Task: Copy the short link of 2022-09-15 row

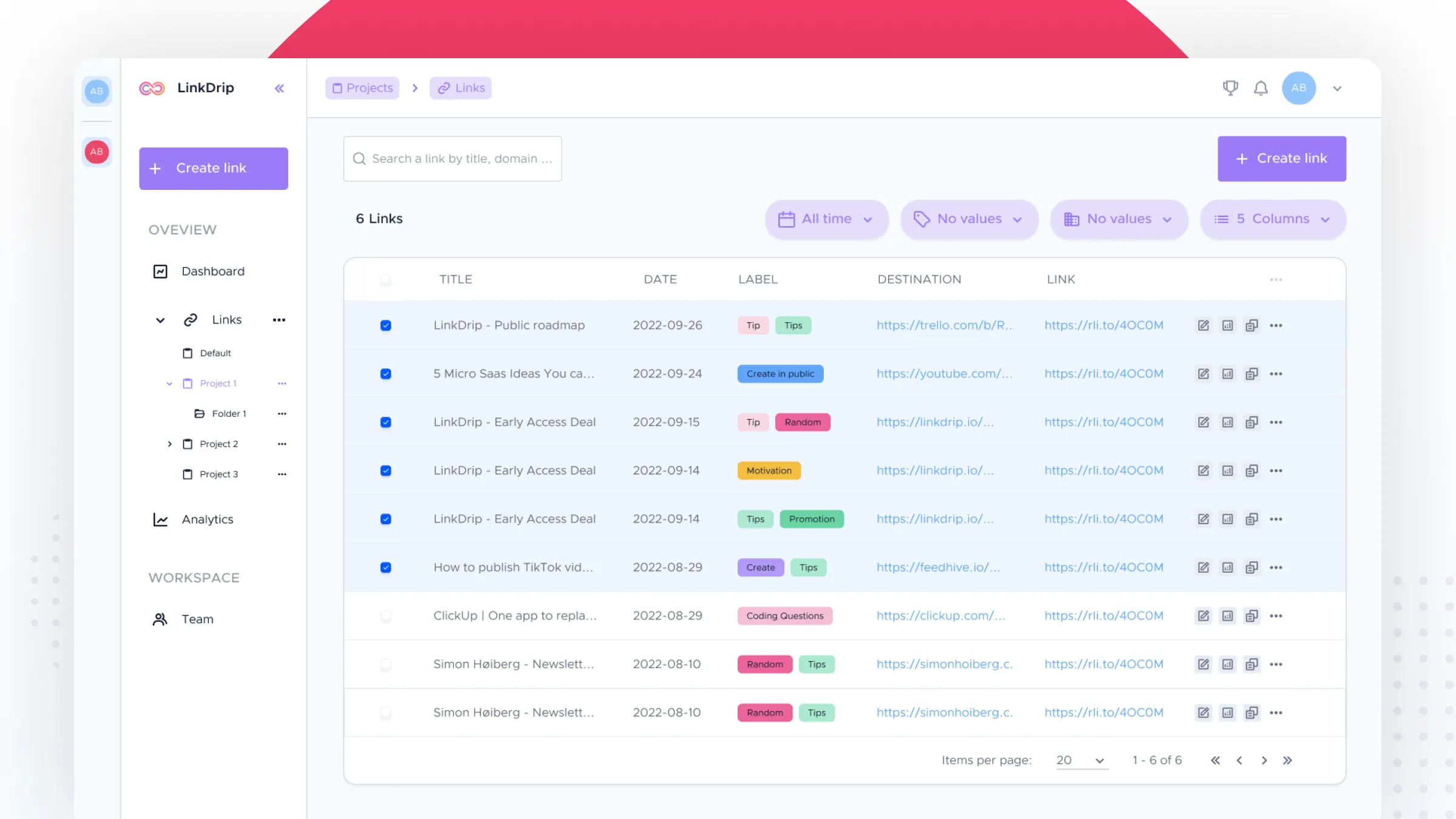Action: click(1252, 422)
